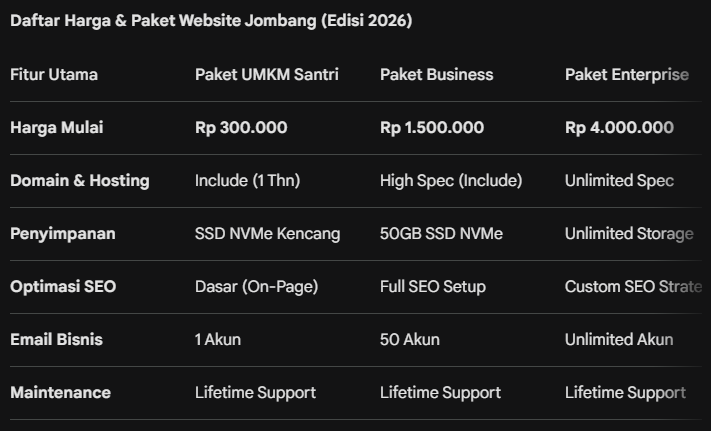Select the 'Rp 1.500.000' price cell
This screenshot has height=431, width=711.
pos(432,127)
